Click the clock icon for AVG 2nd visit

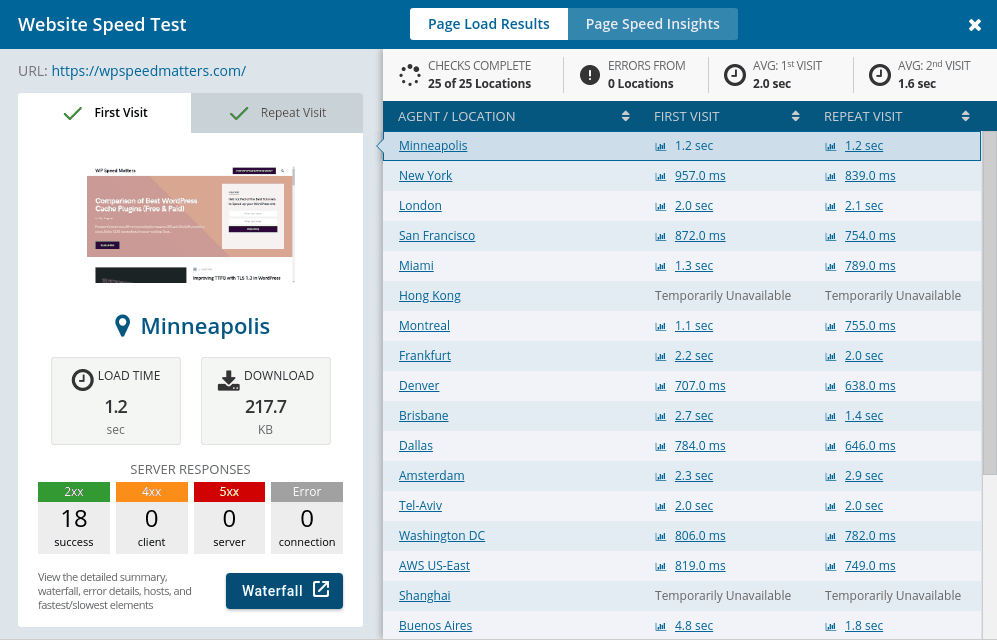coord(879,75)
